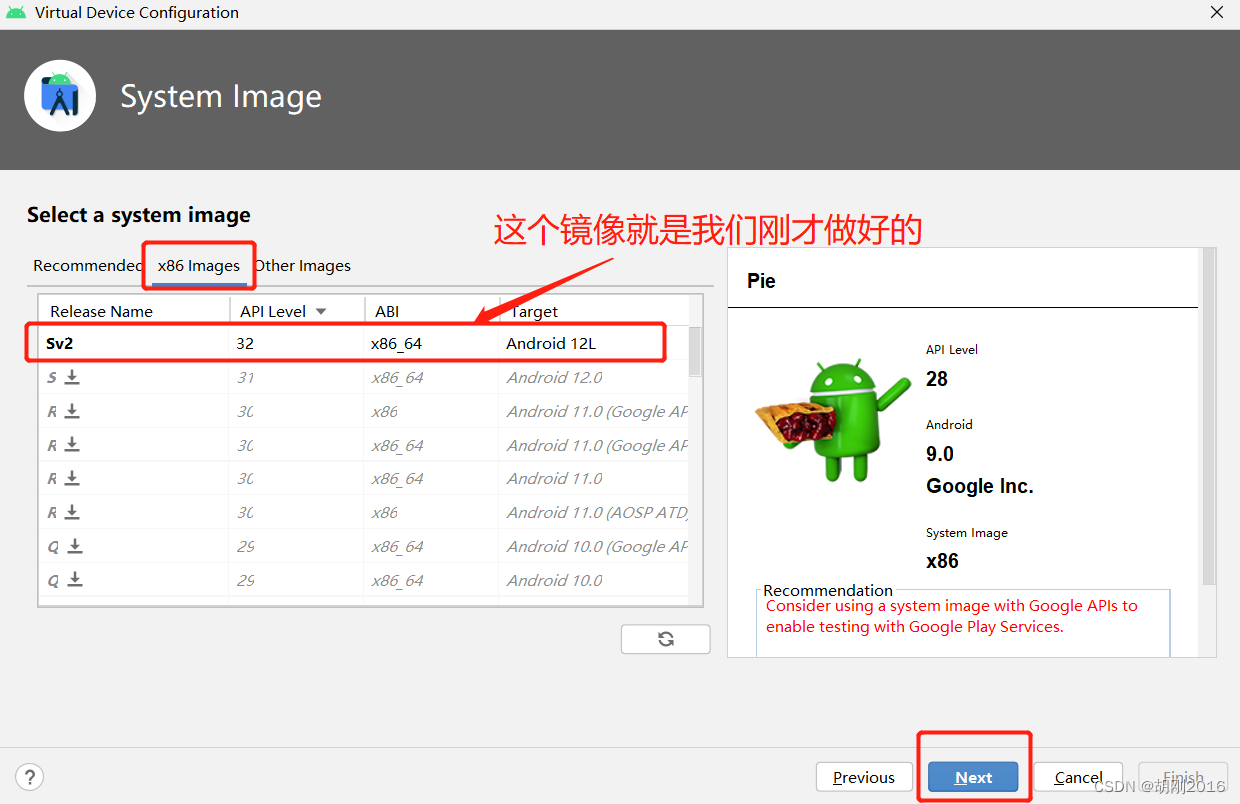This screenshot has width=1240, height=804.
Task: Select the plain Android 10.0 target row
Action: [364, 580]
